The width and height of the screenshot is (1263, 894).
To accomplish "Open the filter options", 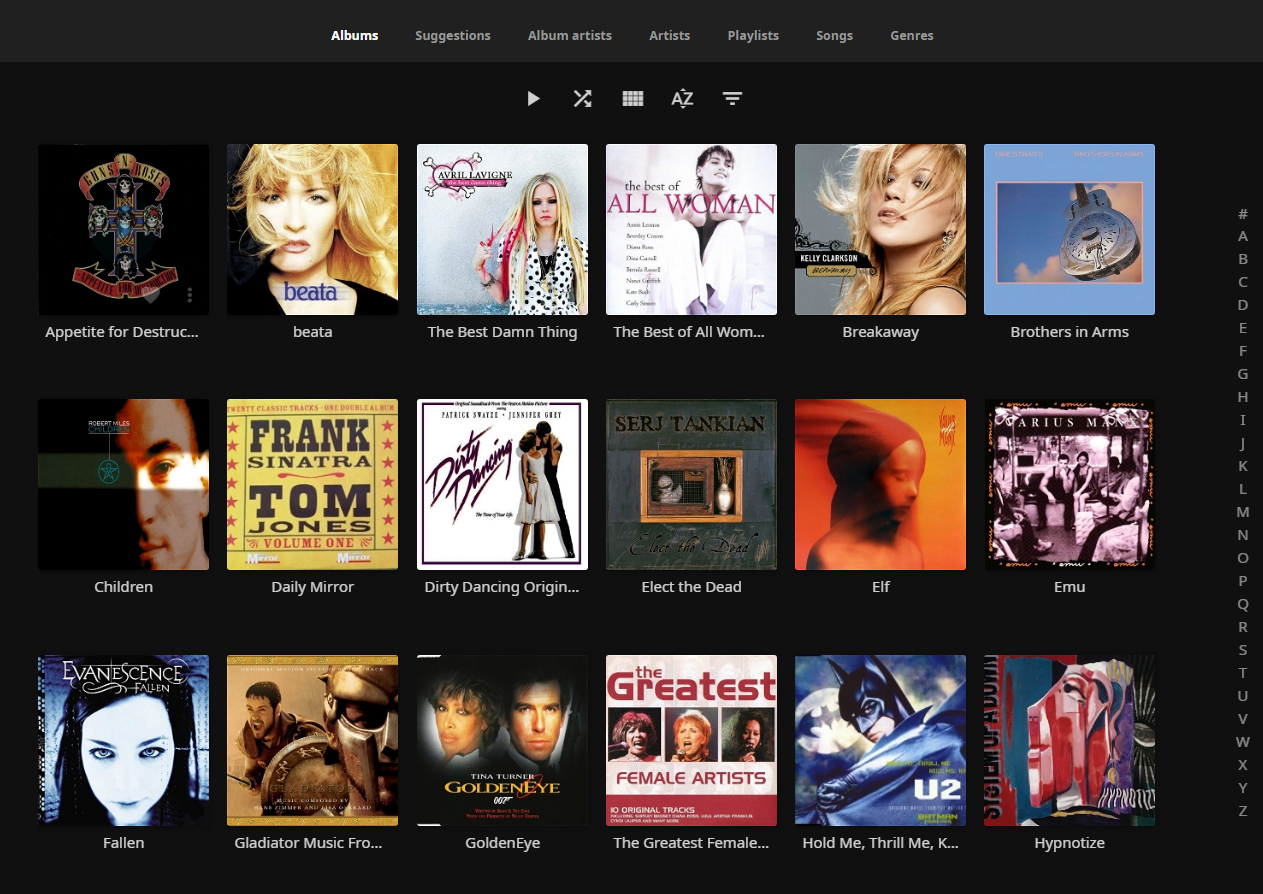I will click(732, 98).
